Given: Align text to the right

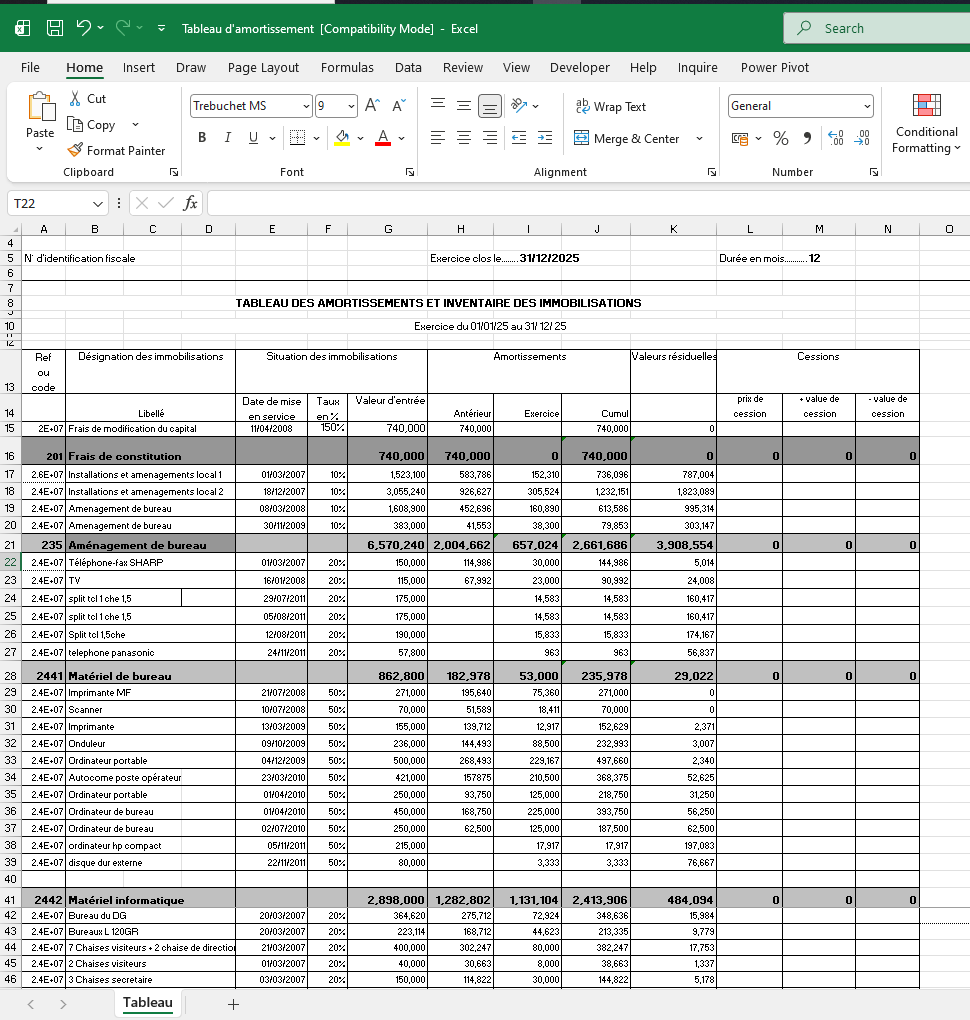Looking at the screenshot, I should point(490,138).
